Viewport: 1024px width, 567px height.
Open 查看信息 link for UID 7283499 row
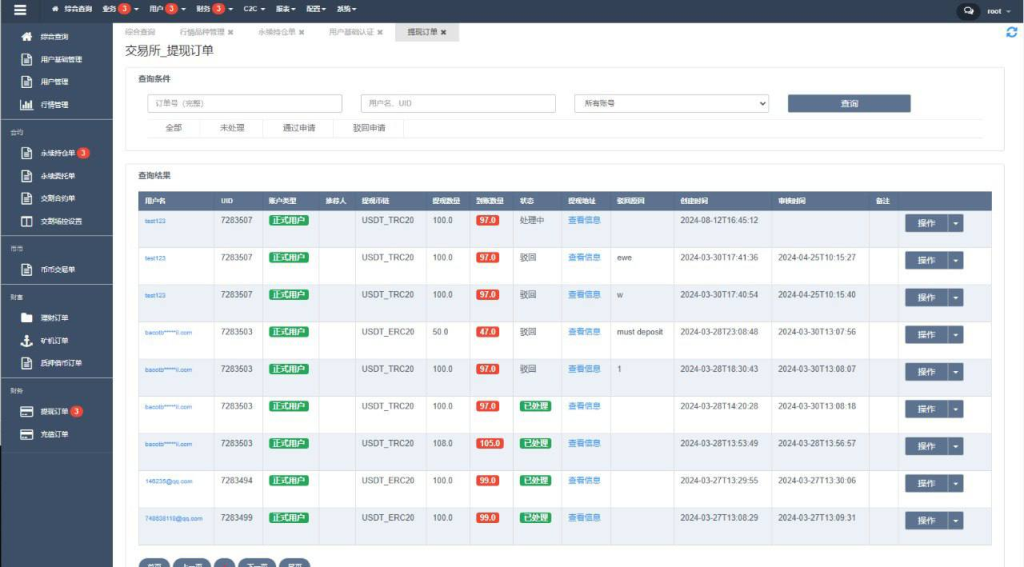[584, 517]
